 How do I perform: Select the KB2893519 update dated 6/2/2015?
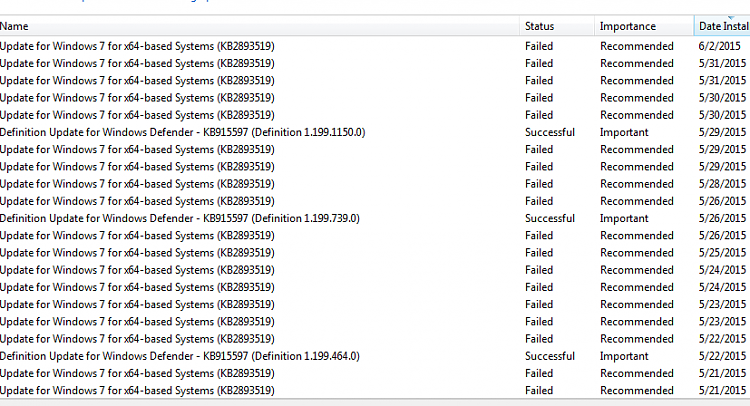pos(137,46)
